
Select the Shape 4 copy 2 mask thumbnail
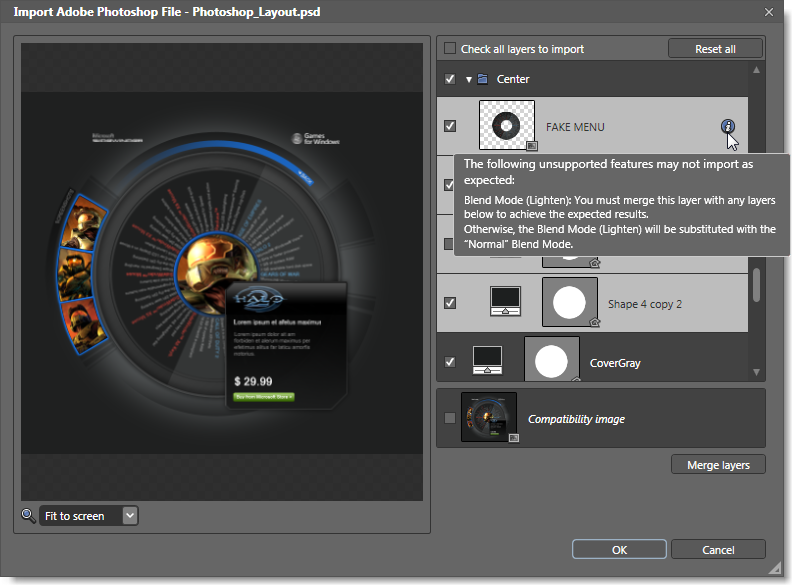(570, 302)
